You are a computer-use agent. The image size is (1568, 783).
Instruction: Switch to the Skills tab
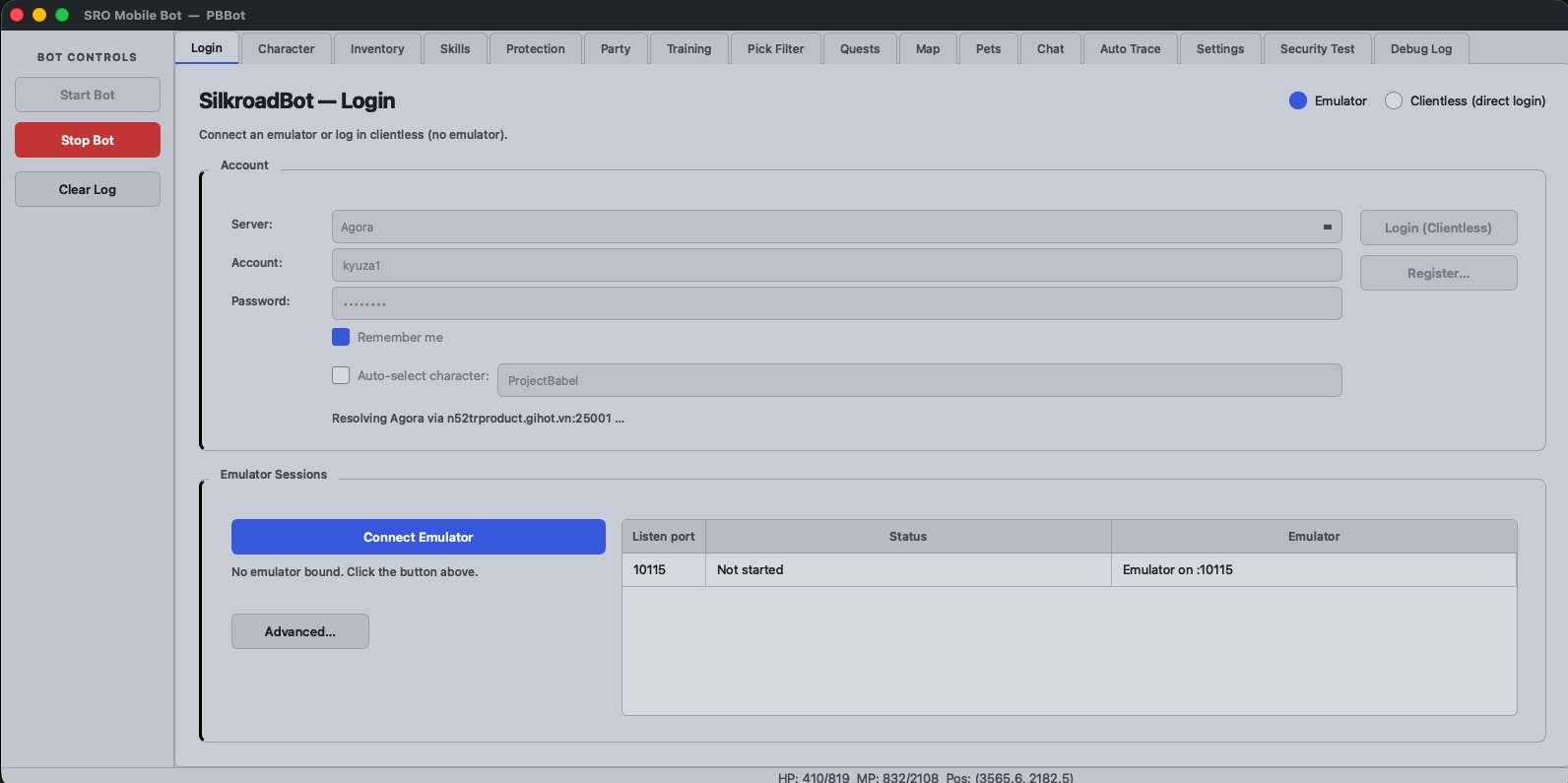455,48
